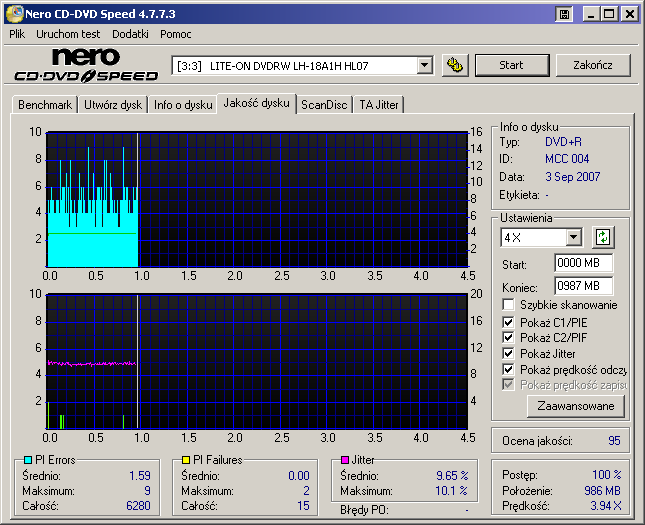The width and height of the screenshot is (645, 525).
Task: Click the Start 0000 MB input field
Action: point(583,263)
